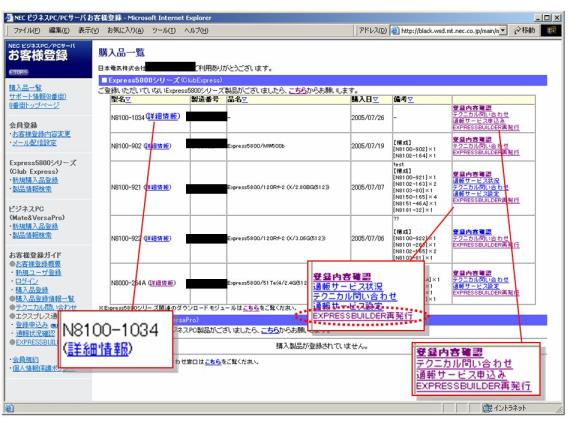Viewport: 576px width, 432px height.
Task: Open the ツール(T) menu
Action: click(x=164, y=30)
